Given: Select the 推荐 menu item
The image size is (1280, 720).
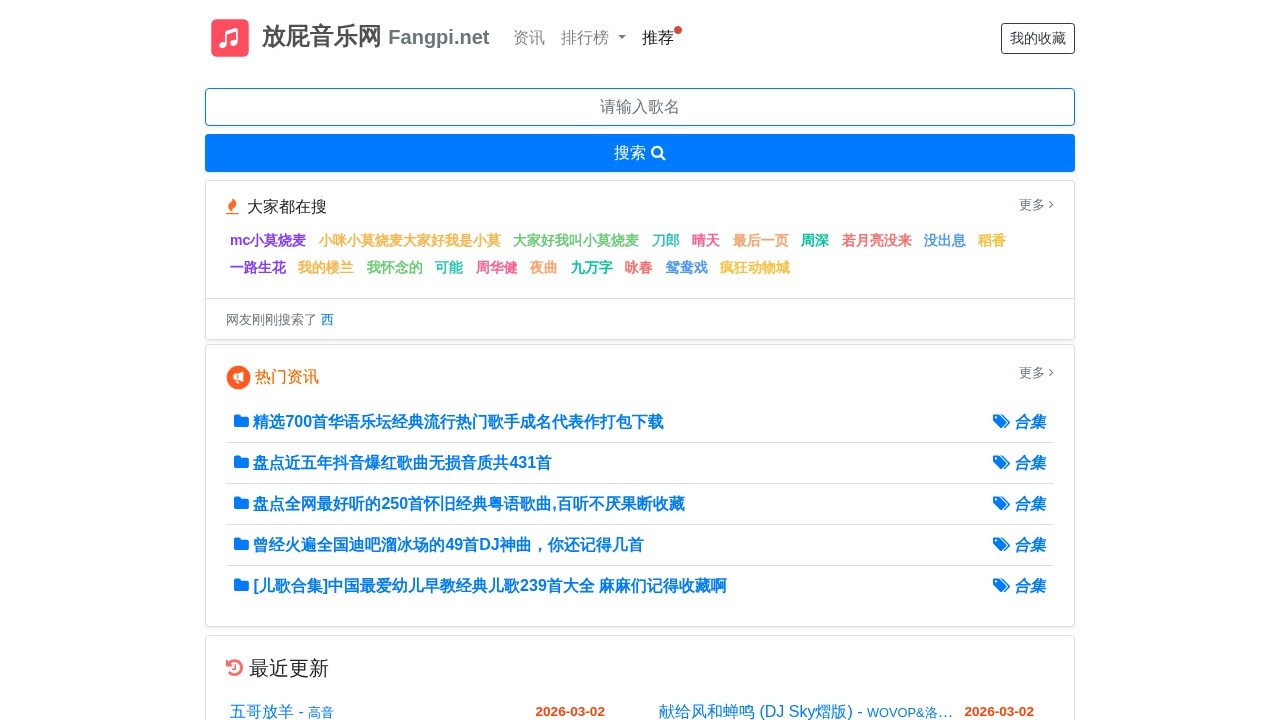Looking at the screenshot, I should click(657, 38).
